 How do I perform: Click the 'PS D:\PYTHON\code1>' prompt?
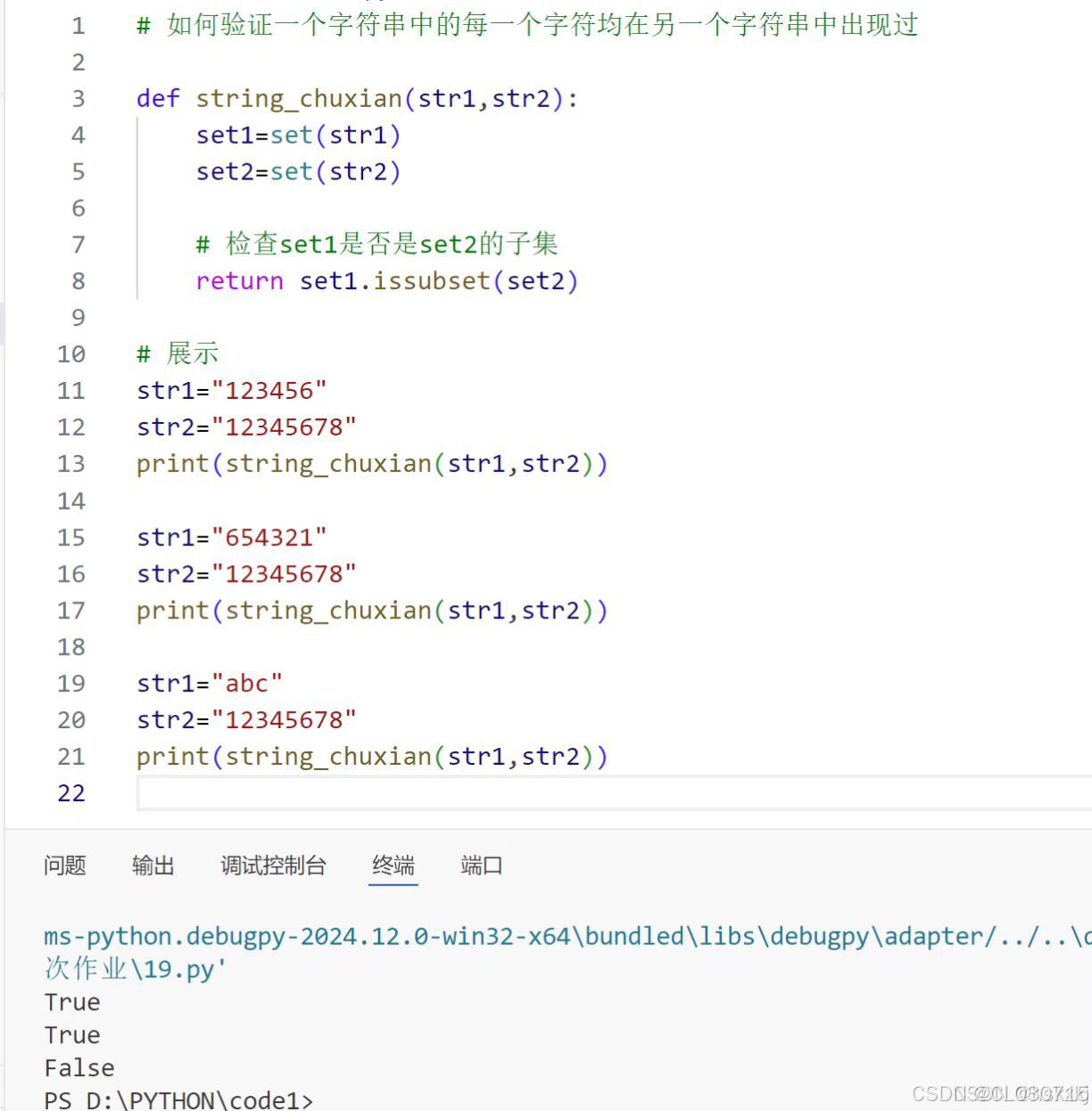(x=178, y=1099)
